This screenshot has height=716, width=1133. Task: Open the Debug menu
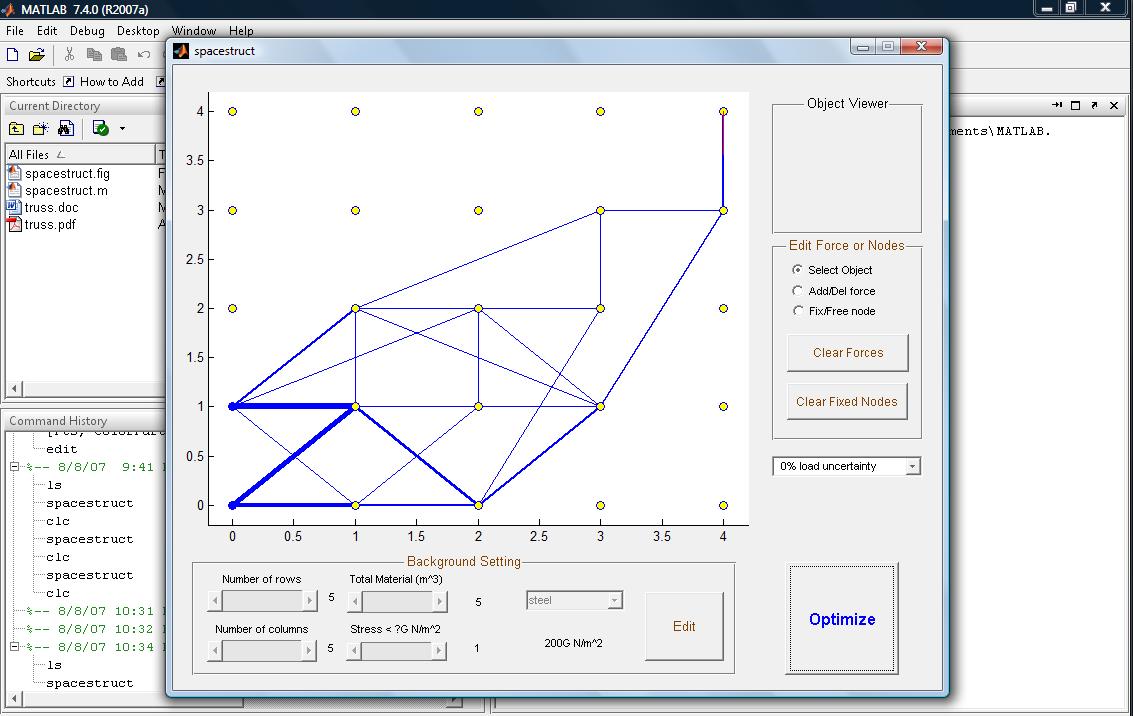(87, 31)
